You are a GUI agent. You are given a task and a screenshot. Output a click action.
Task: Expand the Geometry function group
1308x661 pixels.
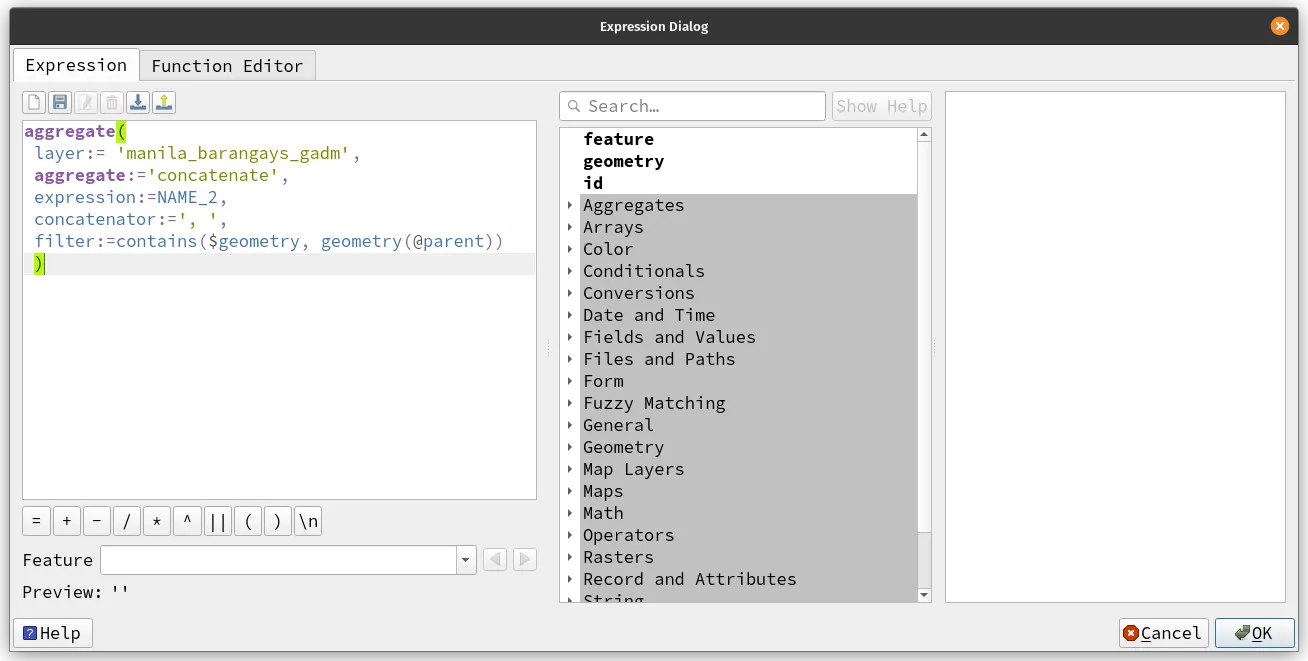click(x=570, y=447)
